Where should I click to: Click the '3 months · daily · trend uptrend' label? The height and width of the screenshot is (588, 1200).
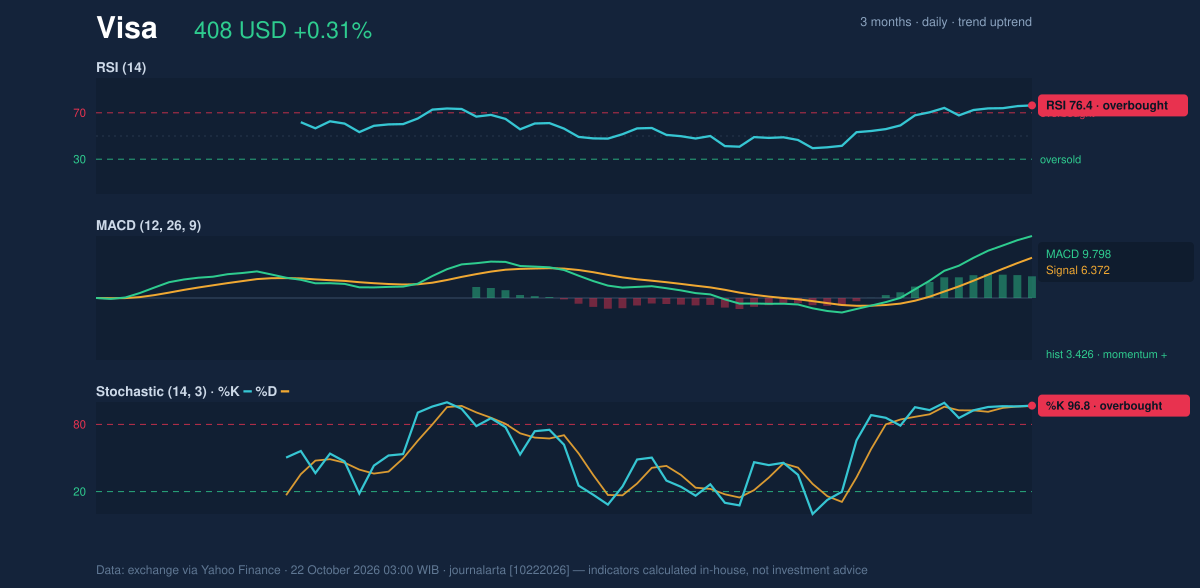click(x=946, y=22)
